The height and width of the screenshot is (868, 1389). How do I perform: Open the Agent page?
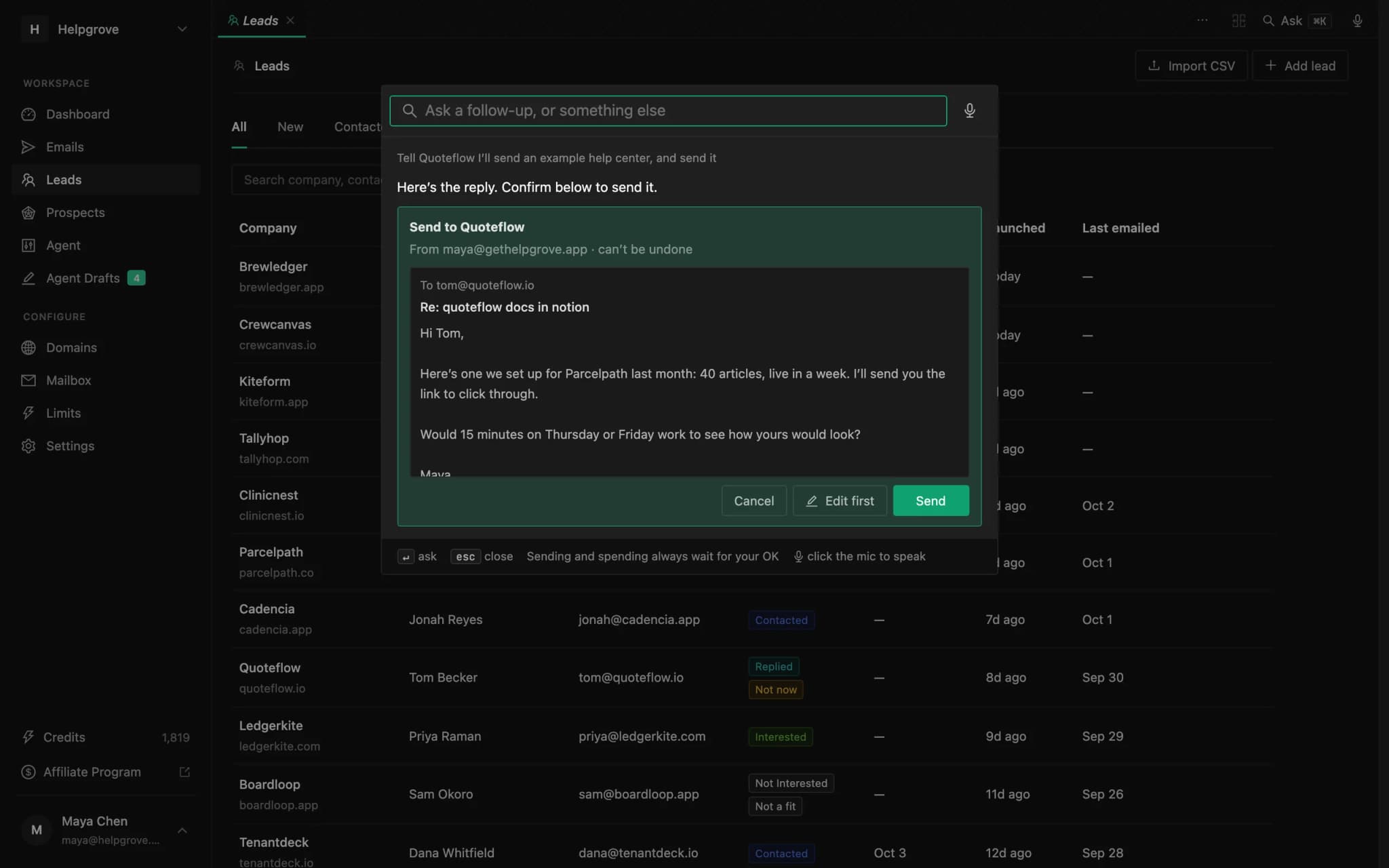pyautogui.click(x=106, y=245)
